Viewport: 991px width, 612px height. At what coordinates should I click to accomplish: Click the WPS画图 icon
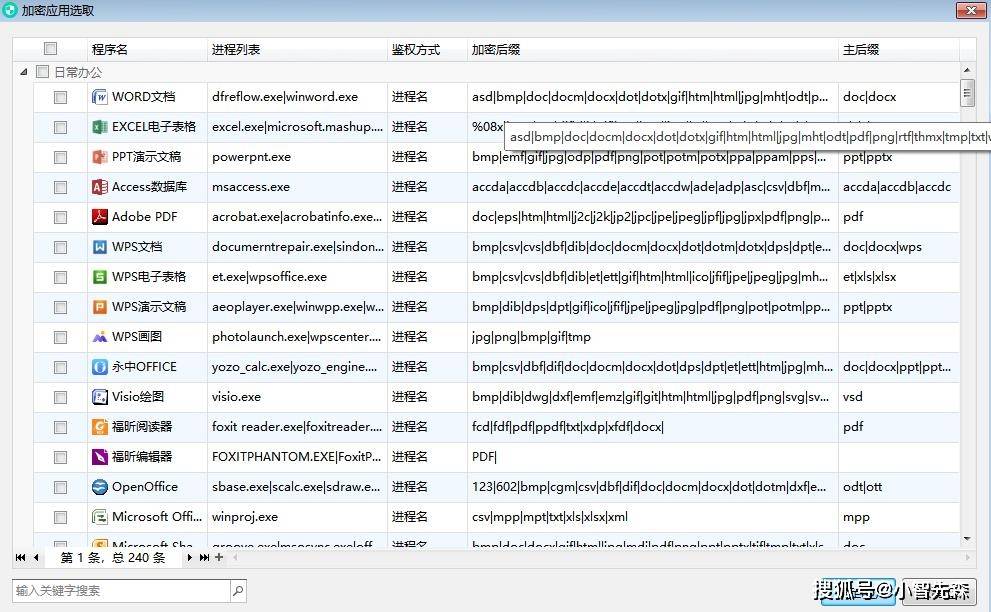coord(99,337)
